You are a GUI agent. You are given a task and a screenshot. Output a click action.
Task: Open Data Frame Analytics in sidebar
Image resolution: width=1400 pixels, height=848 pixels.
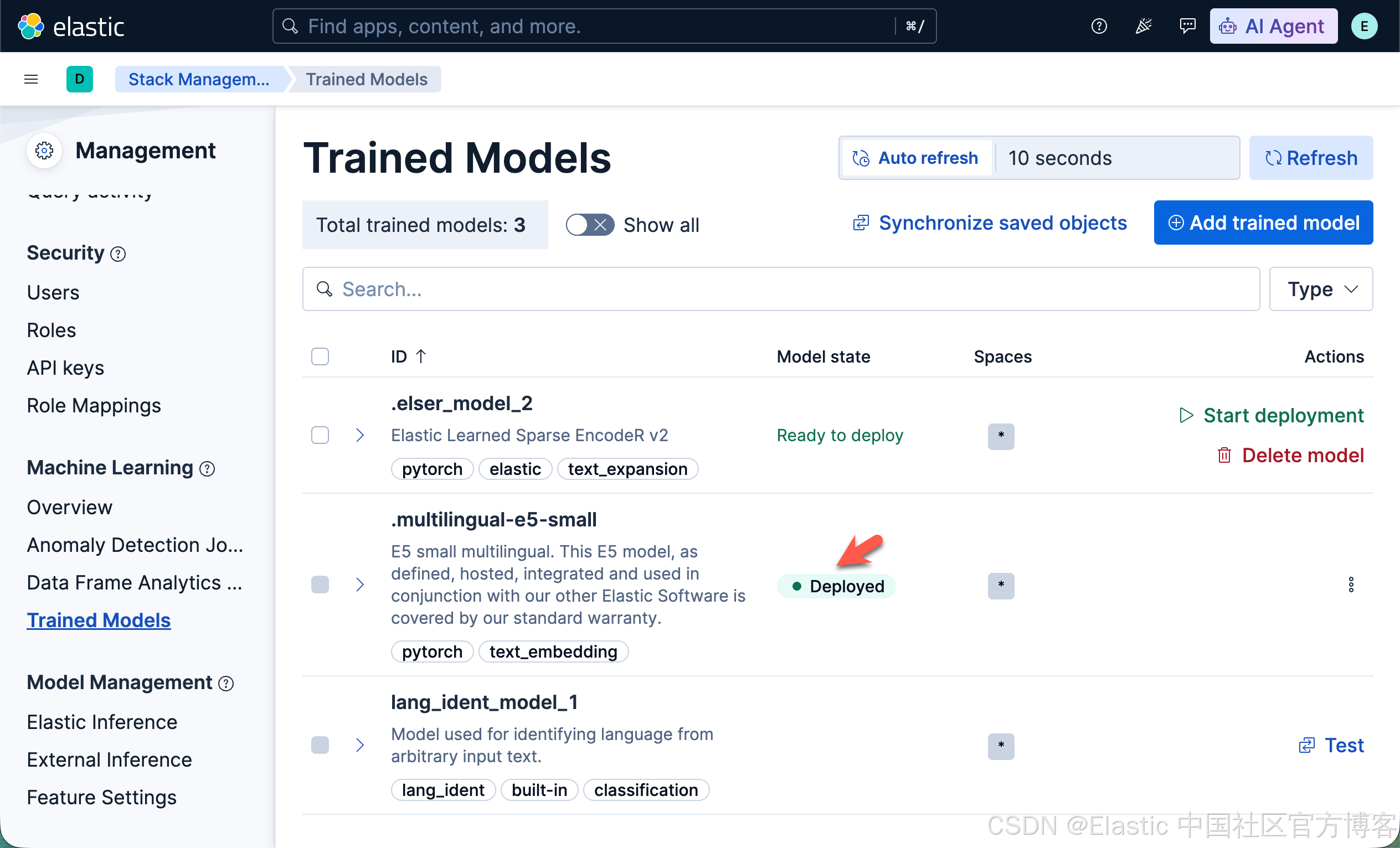(135, 583)
